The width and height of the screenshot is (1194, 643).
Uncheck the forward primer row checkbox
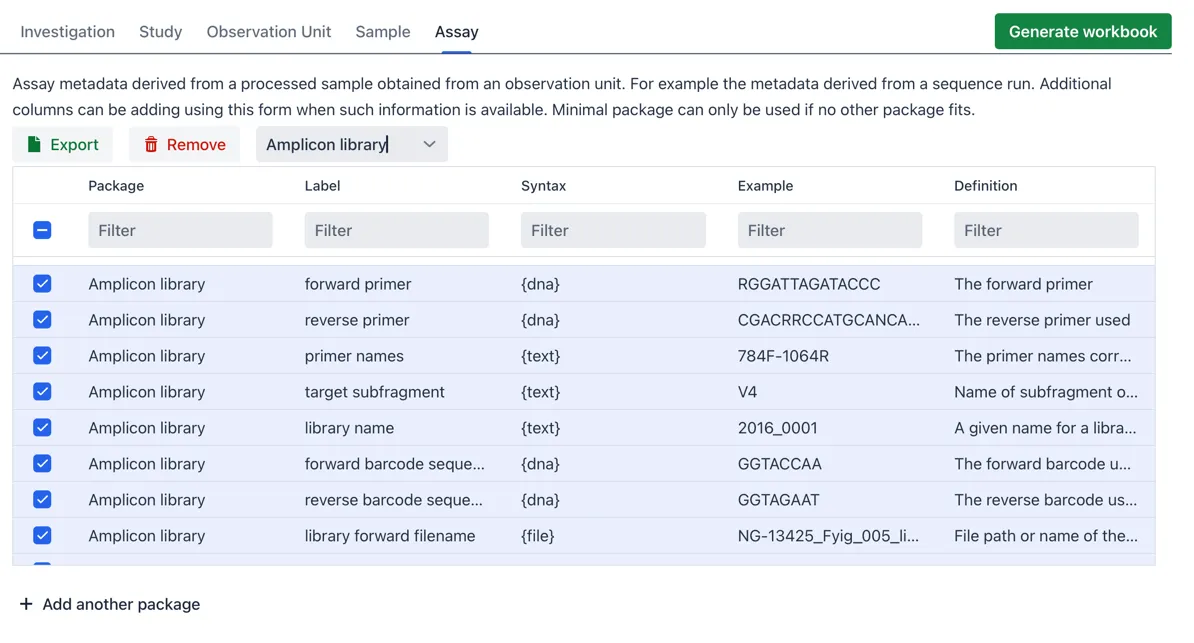(42, 283)
